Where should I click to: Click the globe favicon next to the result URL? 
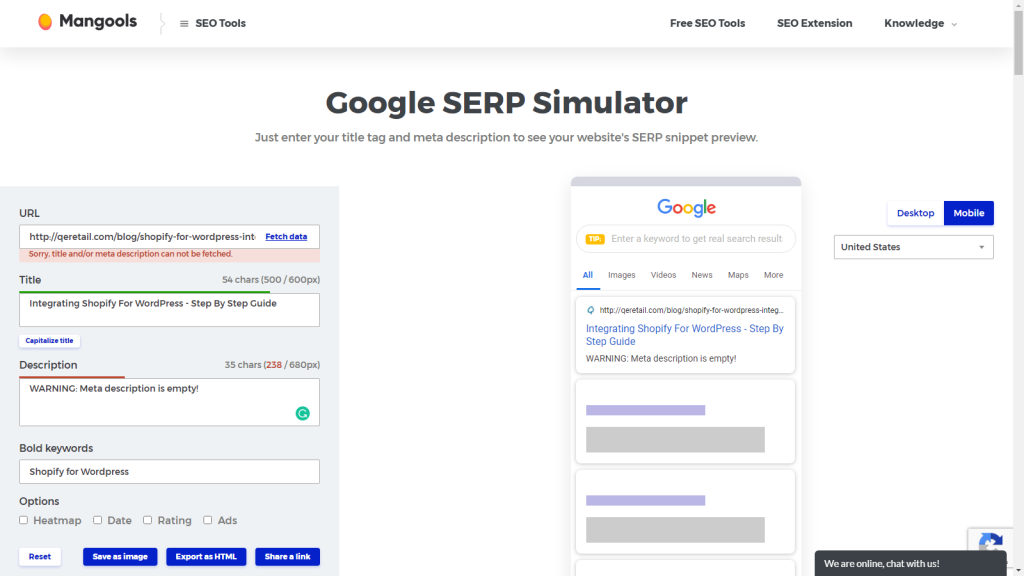(x=591, y=312)
